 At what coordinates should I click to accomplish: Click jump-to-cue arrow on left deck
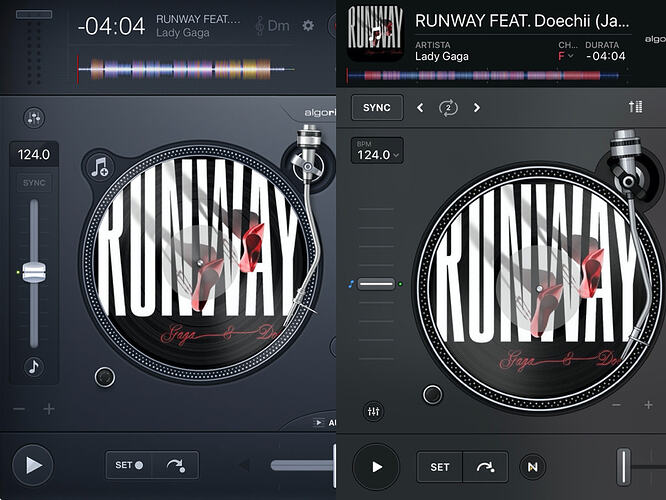(x=175, y=465)
